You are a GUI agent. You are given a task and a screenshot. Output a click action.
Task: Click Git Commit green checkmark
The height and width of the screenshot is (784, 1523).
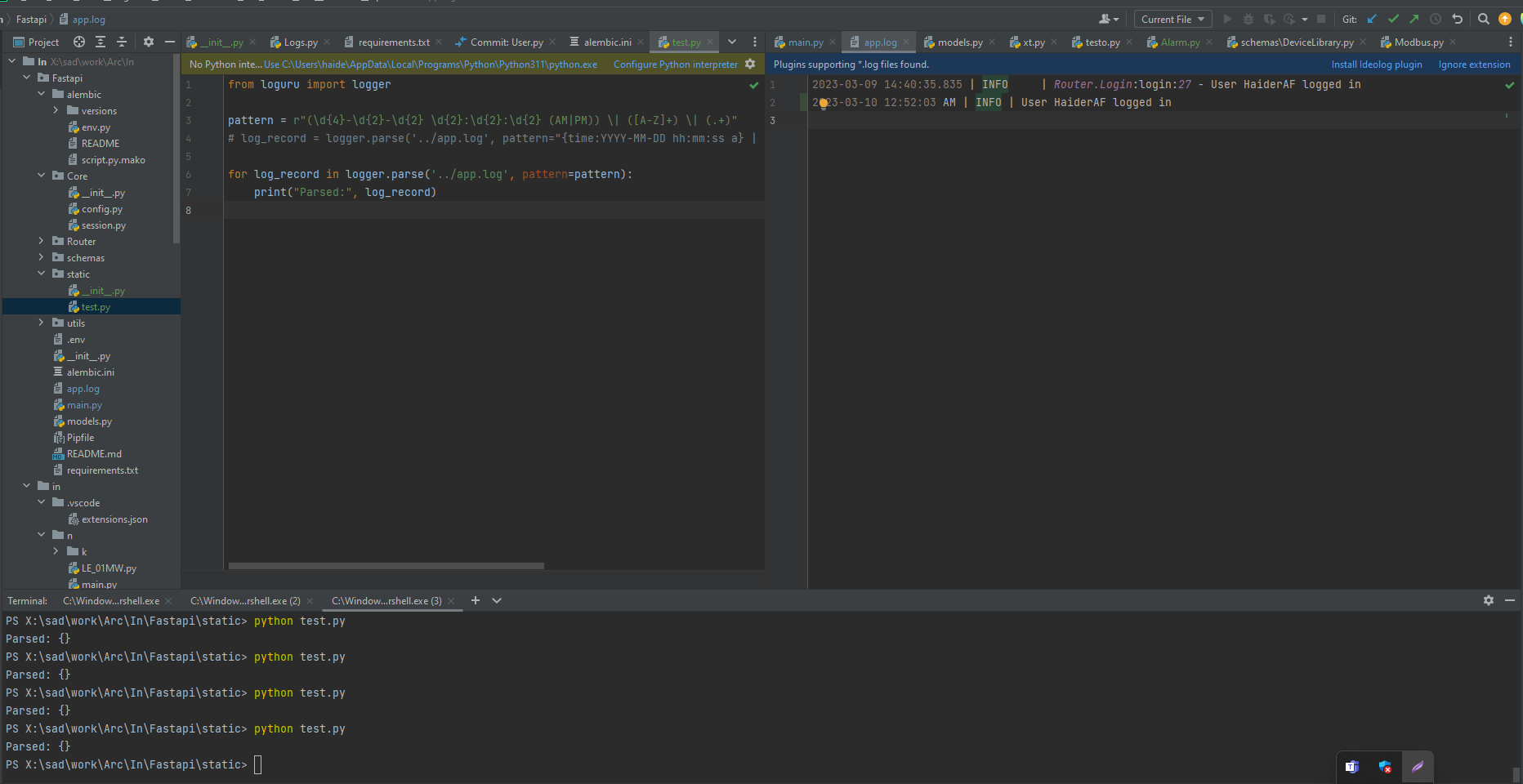click(1393, 19)
